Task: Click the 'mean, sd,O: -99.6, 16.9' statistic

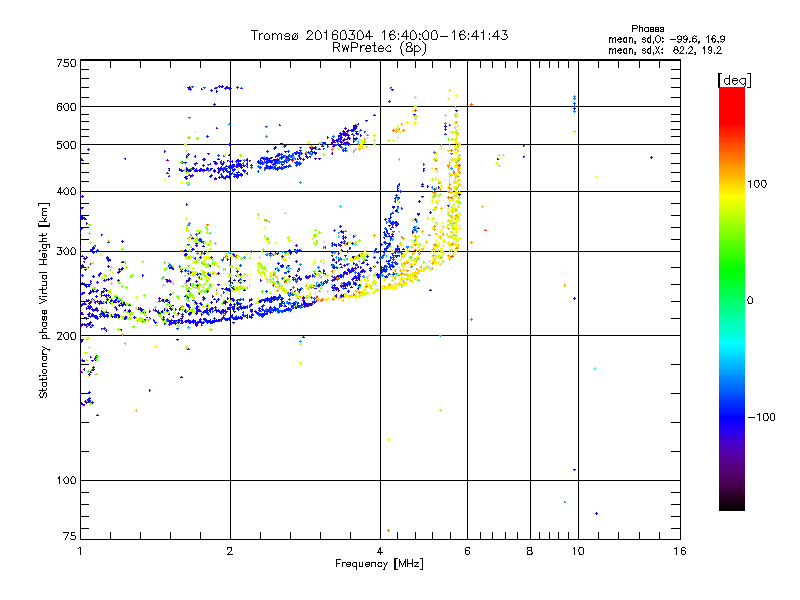Action: pos(666,39)
